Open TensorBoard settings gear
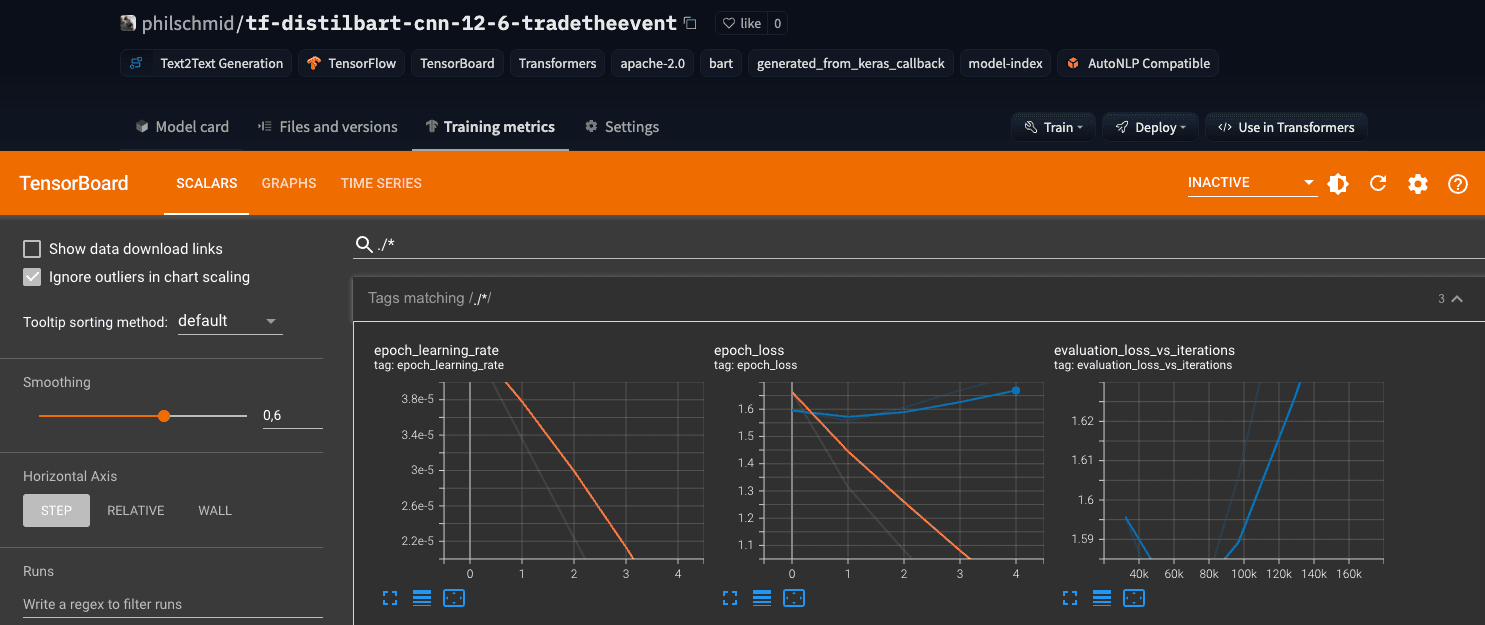The height and width of the screenshot is (625, 1485). click(x=1418, y=183)
